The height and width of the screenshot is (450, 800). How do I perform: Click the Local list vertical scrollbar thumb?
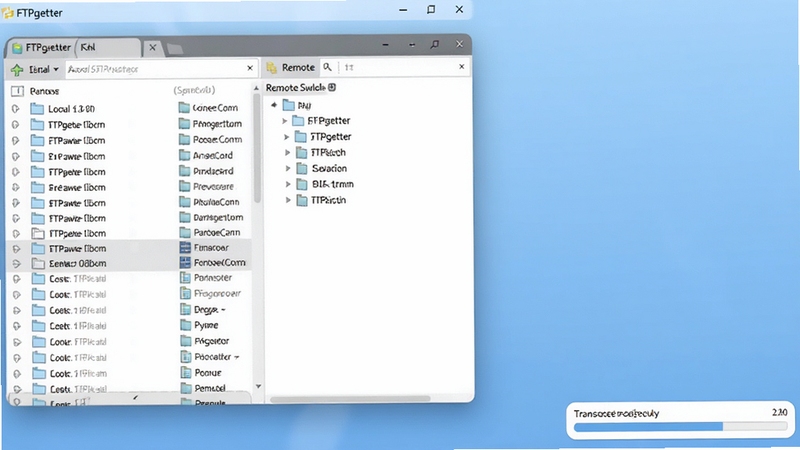coord(257,148)
